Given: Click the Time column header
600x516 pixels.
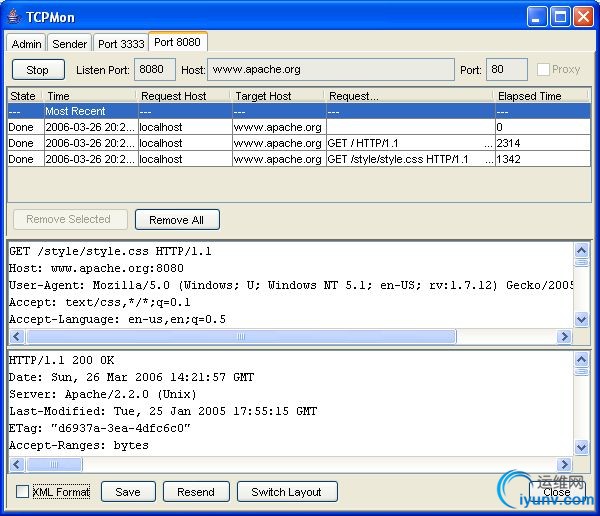Looking at the screenshot, I should pos(89,96).
